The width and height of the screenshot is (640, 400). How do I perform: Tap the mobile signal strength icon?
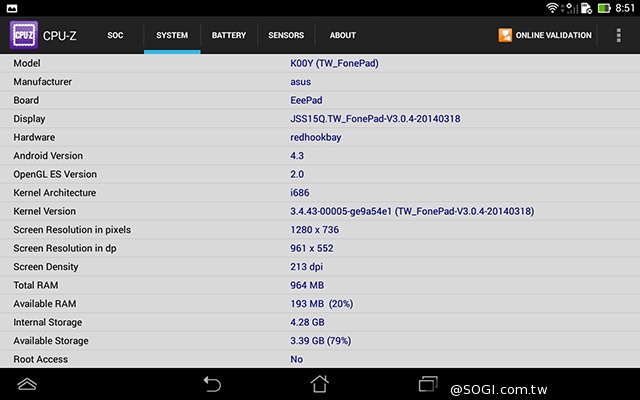pyautogui.click(x=570, y=8)
